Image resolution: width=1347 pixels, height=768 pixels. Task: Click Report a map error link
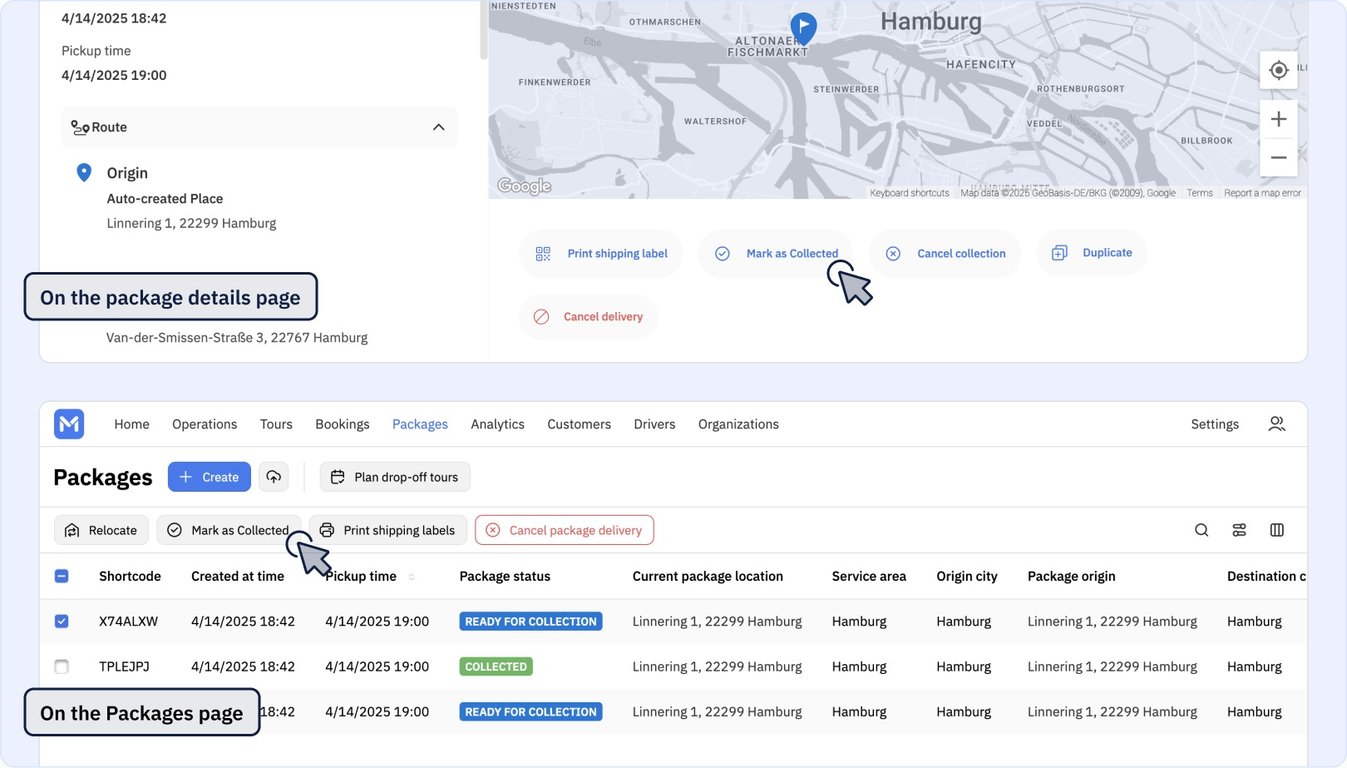(1263, 193)
